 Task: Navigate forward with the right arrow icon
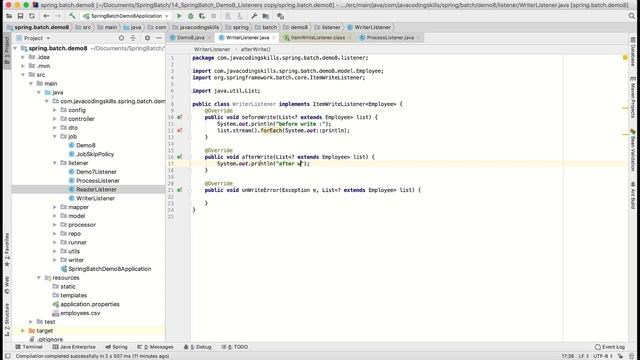(58, 16)
